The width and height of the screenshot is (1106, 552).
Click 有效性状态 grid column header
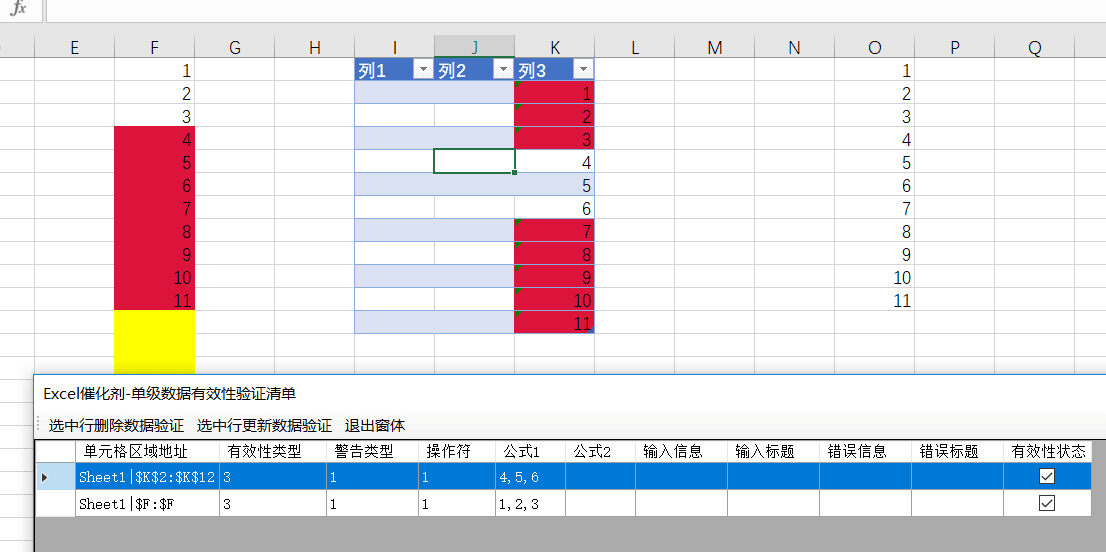coord(1047,451)
